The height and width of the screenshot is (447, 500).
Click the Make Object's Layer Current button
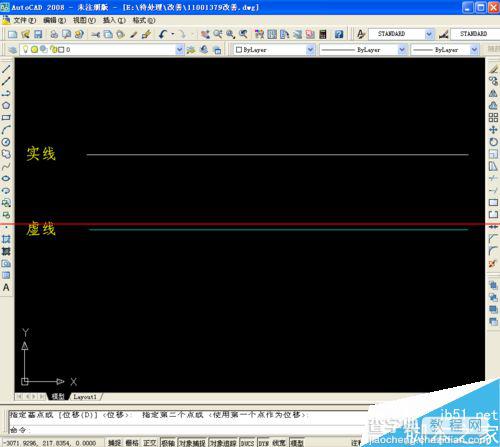(191, 50)
